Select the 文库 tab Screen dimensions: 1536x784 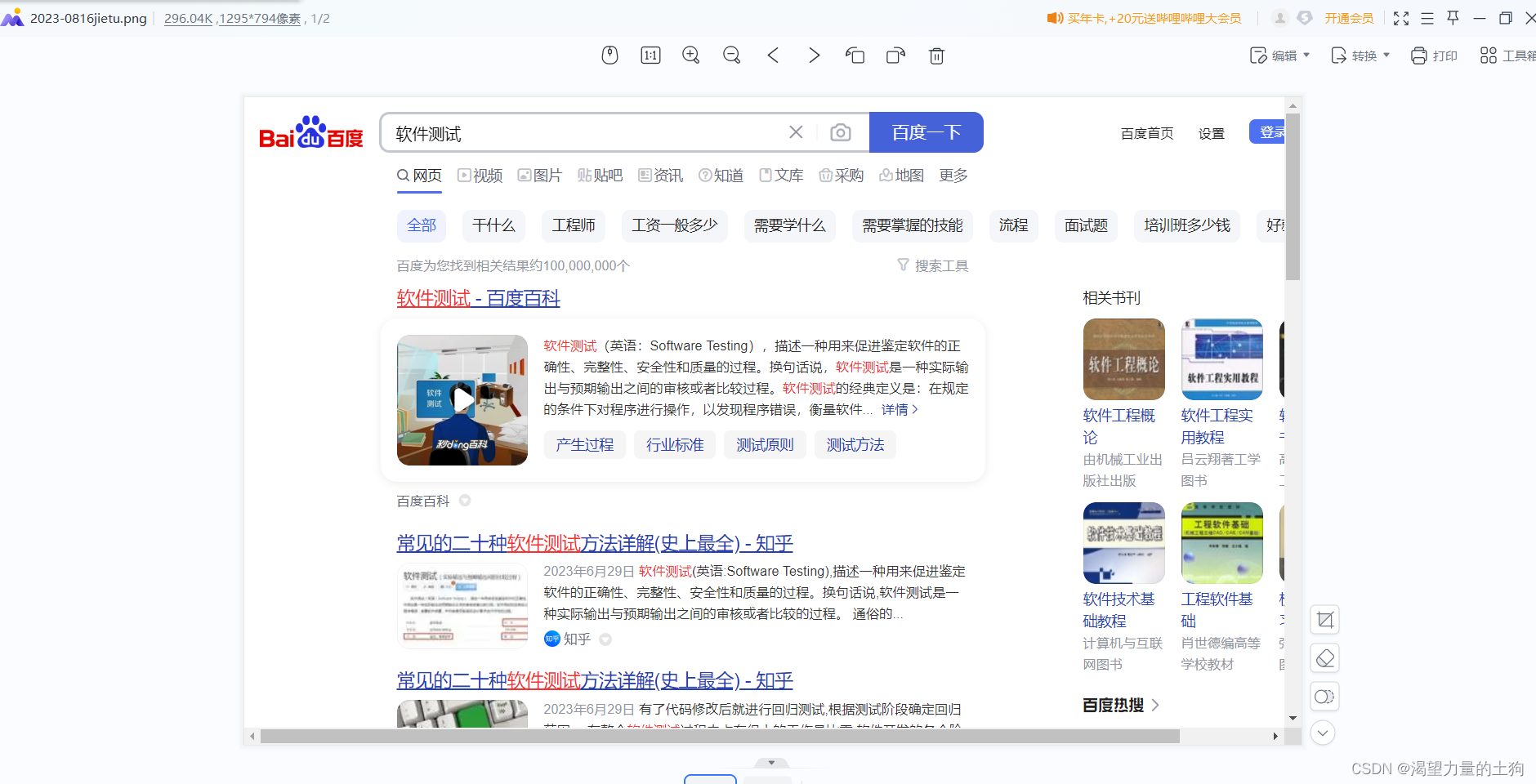pos(782,176)
